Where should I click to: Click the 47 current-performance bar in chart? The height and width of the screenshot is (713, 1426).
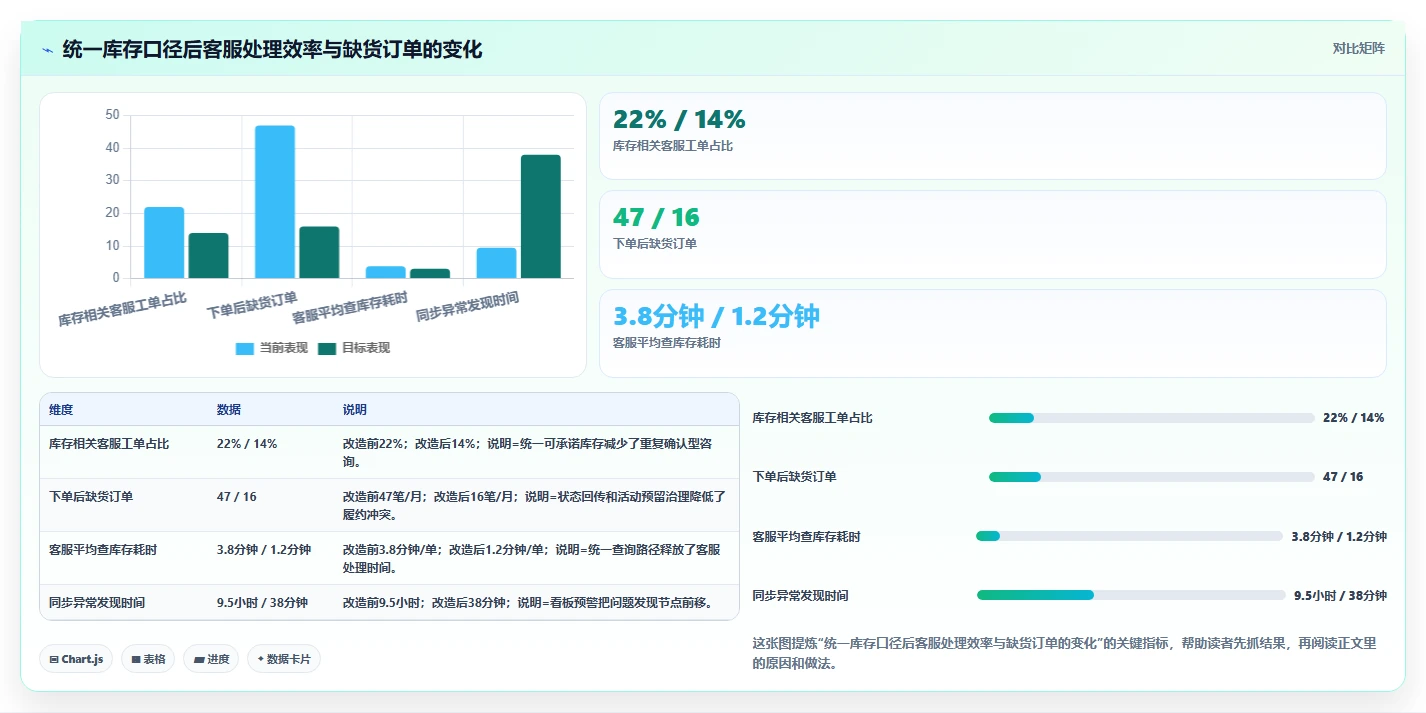(x=275, y=202)
